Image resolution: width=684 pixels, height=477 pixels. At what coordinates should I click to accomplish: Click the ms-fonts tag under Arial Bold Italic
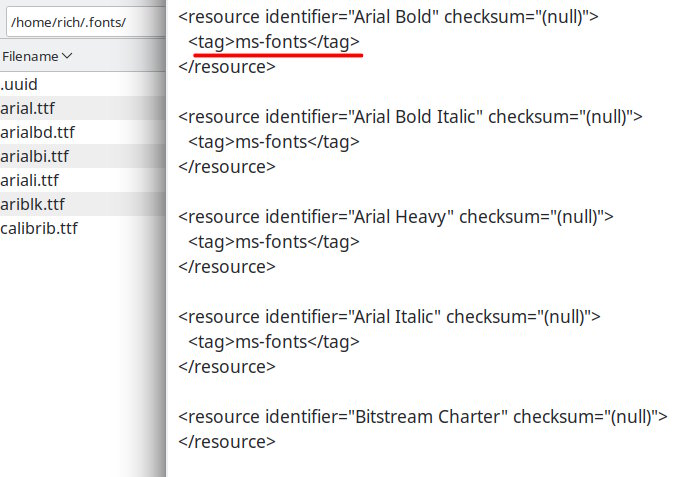(273, 142)
